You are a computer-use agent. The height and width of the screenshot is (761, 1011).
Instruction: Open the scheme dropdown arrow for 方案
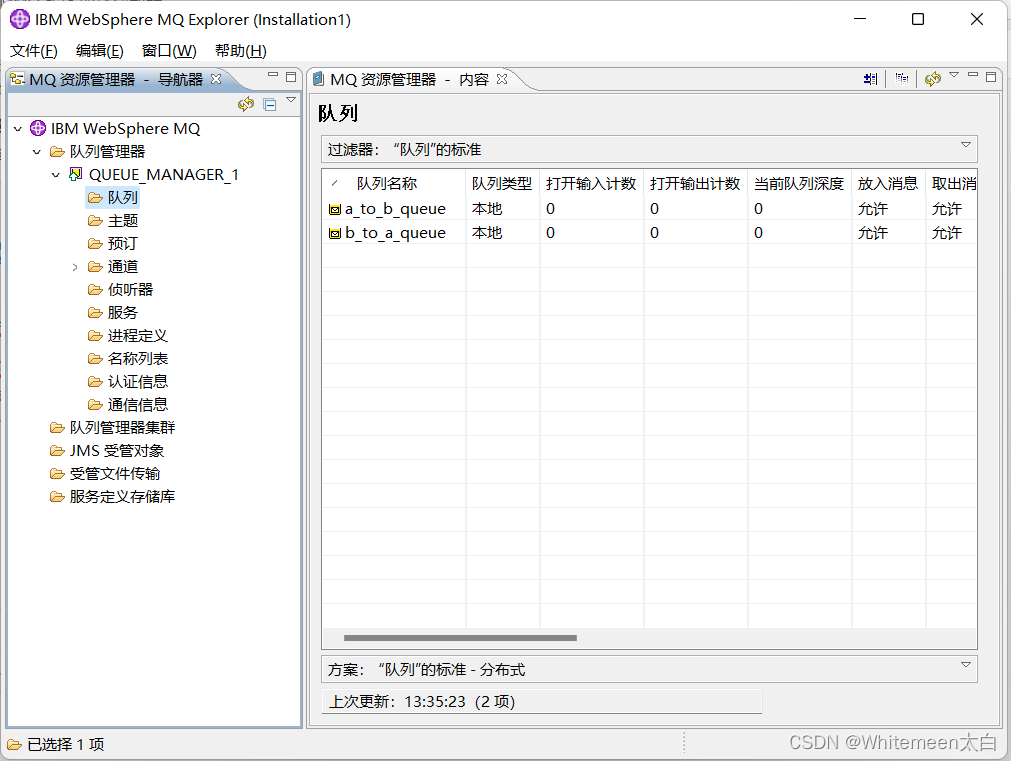pos(965,665)
